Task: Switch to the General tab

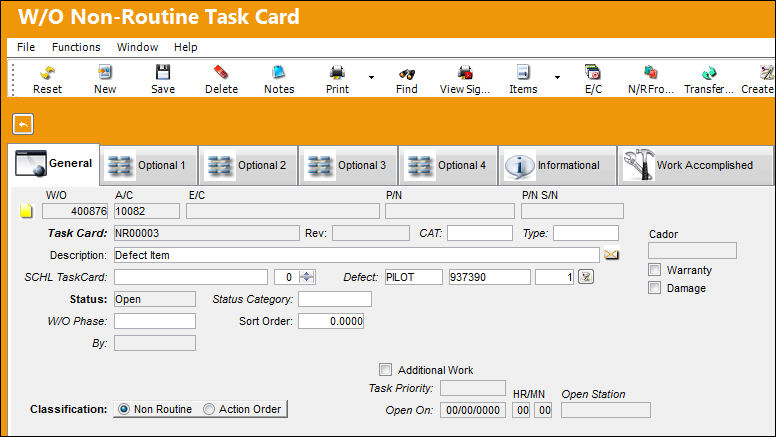Action: (54, 164)
